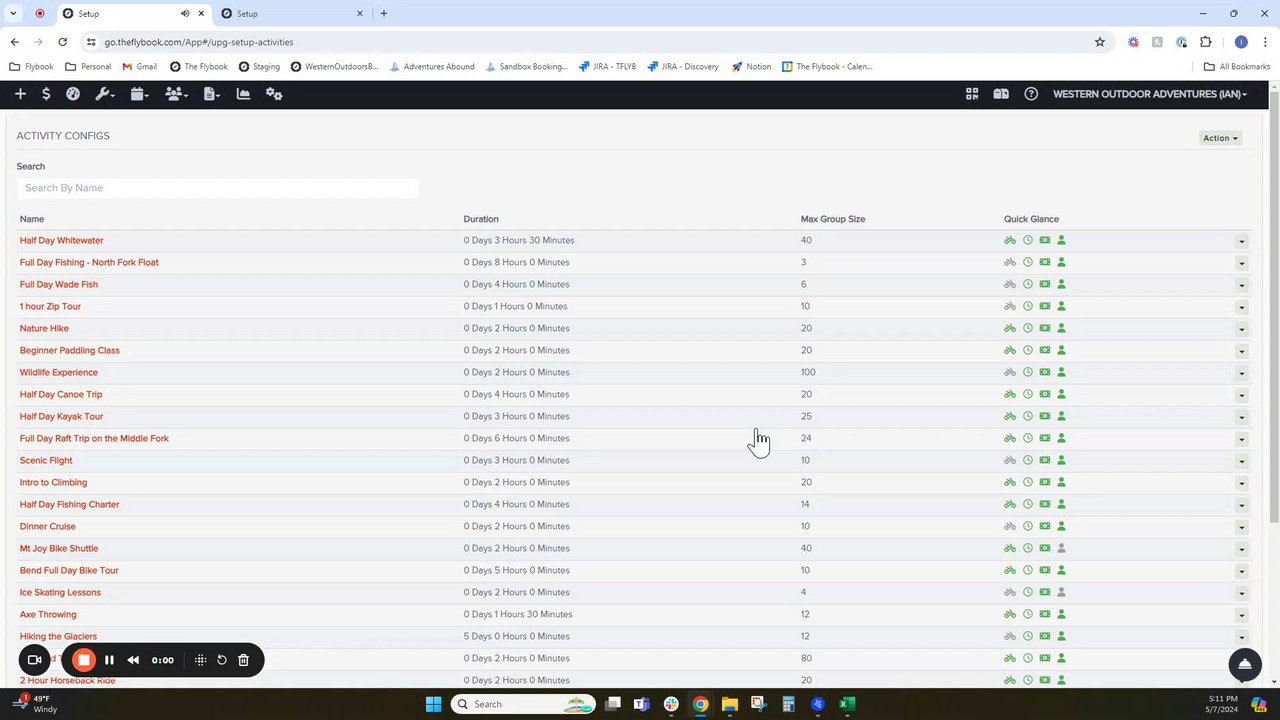Image resolution: width=1280 pixels, height=720 pixels.
Task: Open the All Bookmarks folder
Action: (1237, 67)
